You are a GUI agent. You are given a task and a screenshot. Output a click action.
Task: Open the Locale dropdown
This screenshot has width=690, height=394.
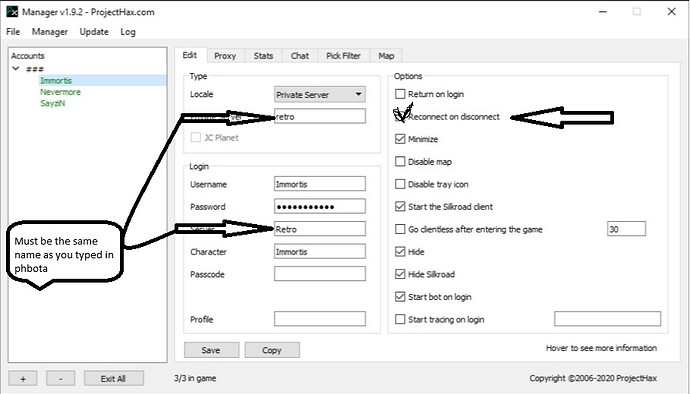(319, 95)
